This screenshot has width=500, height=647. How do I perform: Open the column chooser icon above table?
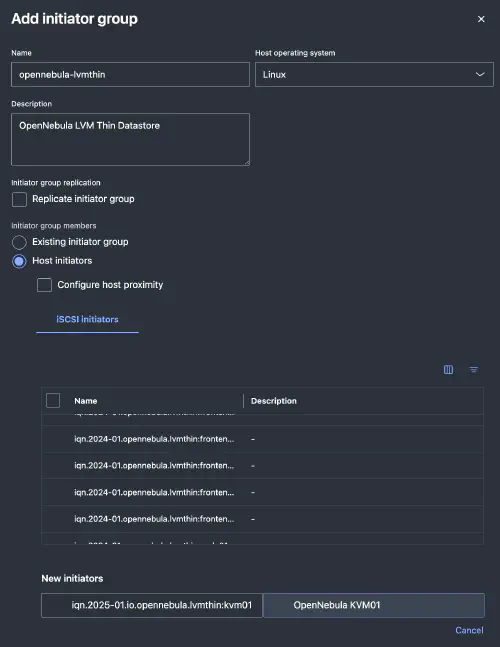[x=448, y=369]
